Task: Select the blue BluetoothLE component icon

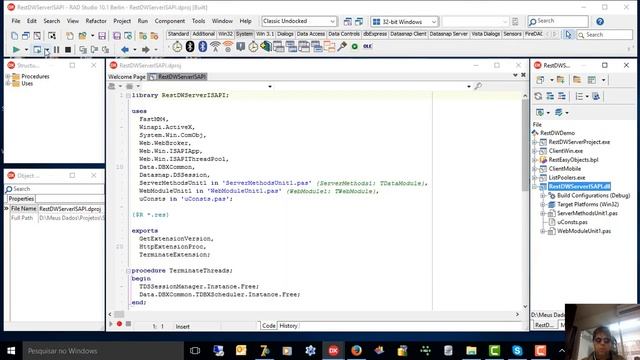Action: point(202,47)
